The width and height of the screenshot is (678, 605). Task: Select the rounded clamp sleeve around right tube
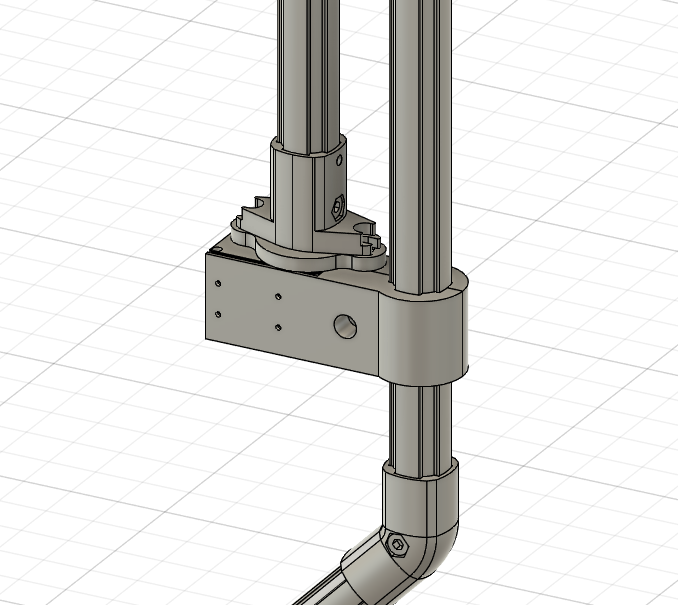point(425,335)
